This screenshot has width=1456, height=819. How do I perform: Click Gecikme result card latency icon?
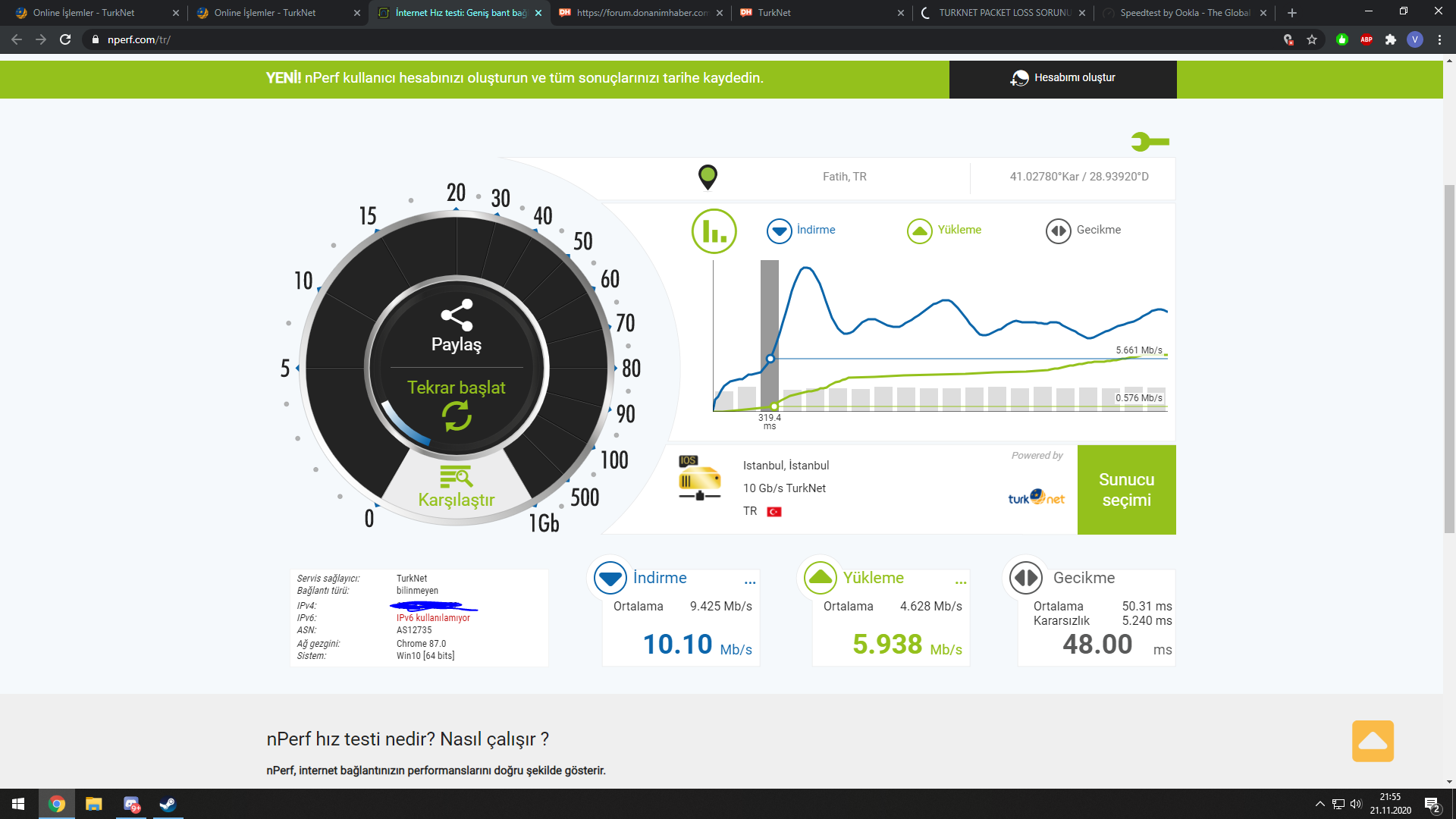pos(1026,578)
